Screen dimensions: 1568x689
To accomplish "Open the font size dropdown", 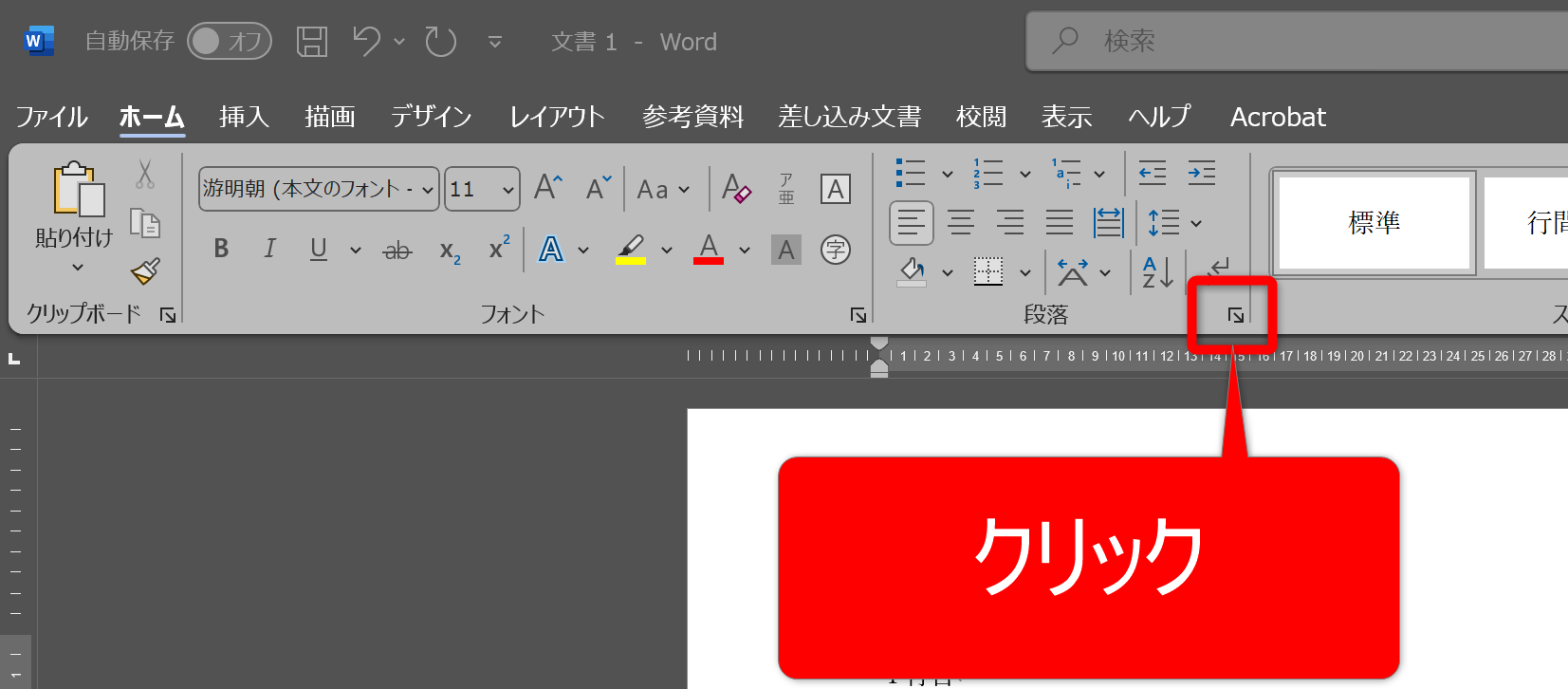I will pos(508,190).
